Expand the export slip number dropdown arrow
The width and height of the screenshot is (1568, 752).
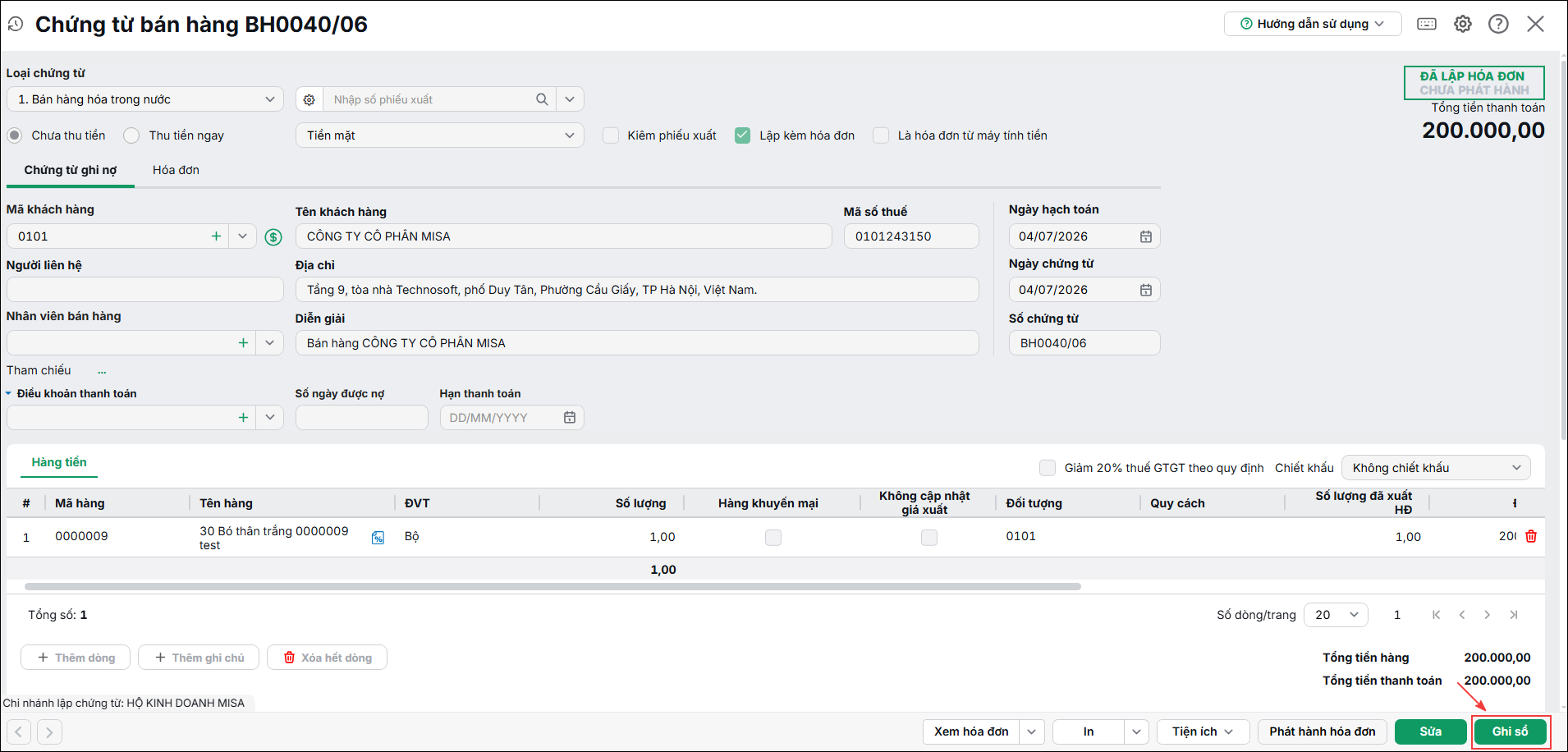570,99
